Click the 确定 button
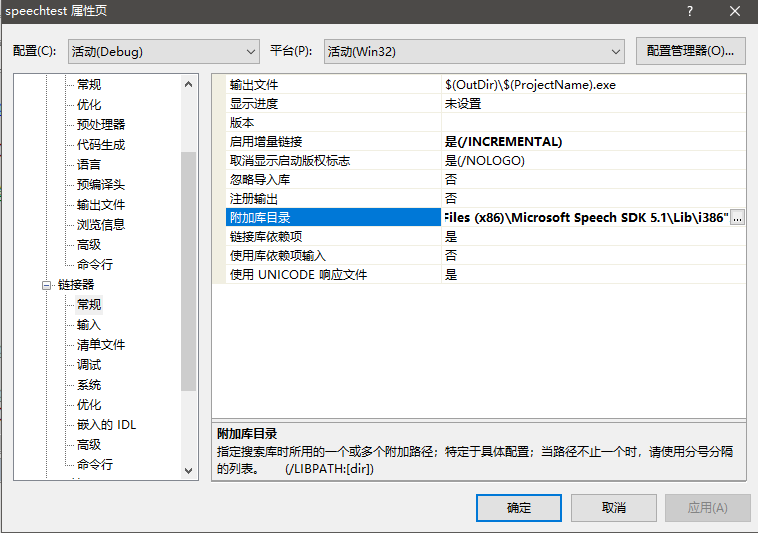This screenshot has height=533, width=758. coord(519,507)
